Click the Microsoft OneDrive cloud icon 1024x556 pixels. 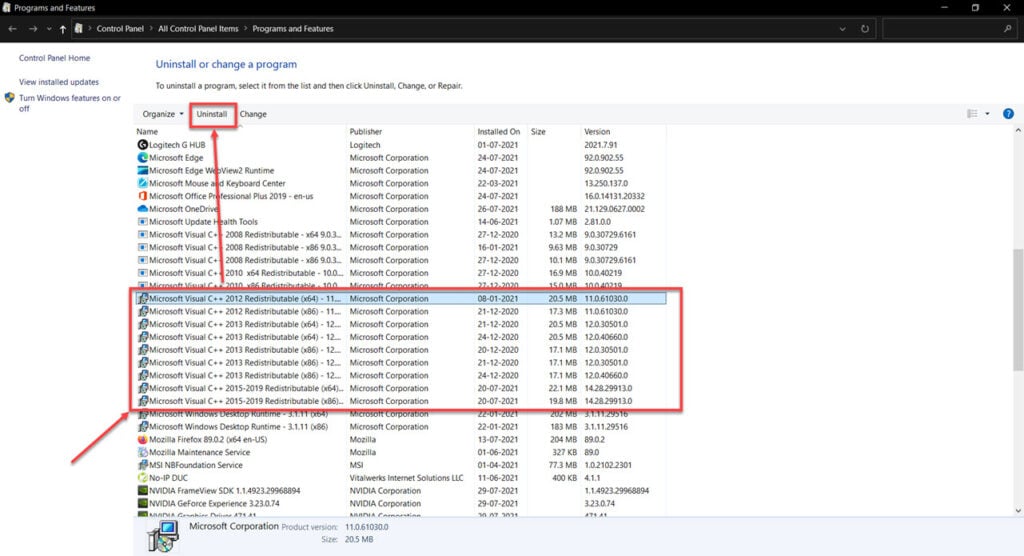pyautogui.click(x=142, y=209)
